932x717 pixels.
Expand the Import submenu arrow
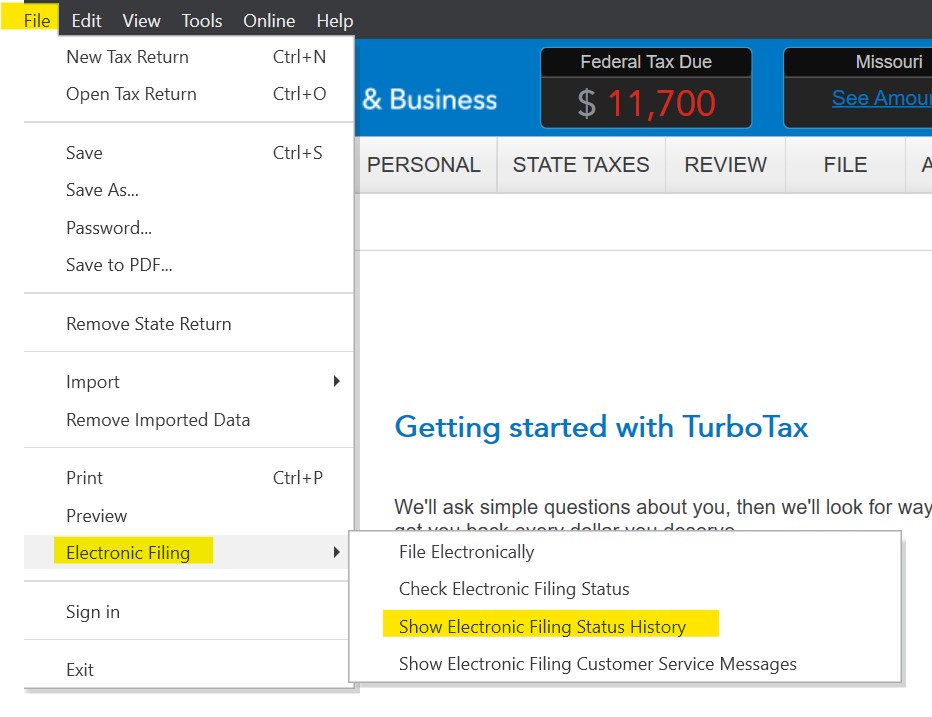point(336,382)
